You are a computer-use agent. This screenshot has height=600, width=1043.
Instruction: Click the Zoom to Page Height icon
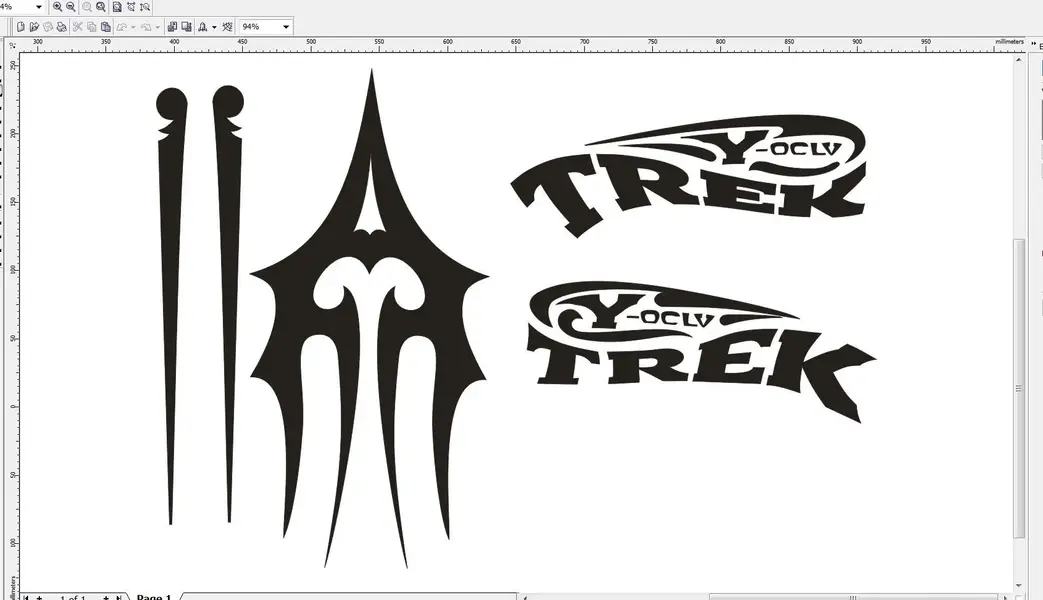tap(145, 7)
